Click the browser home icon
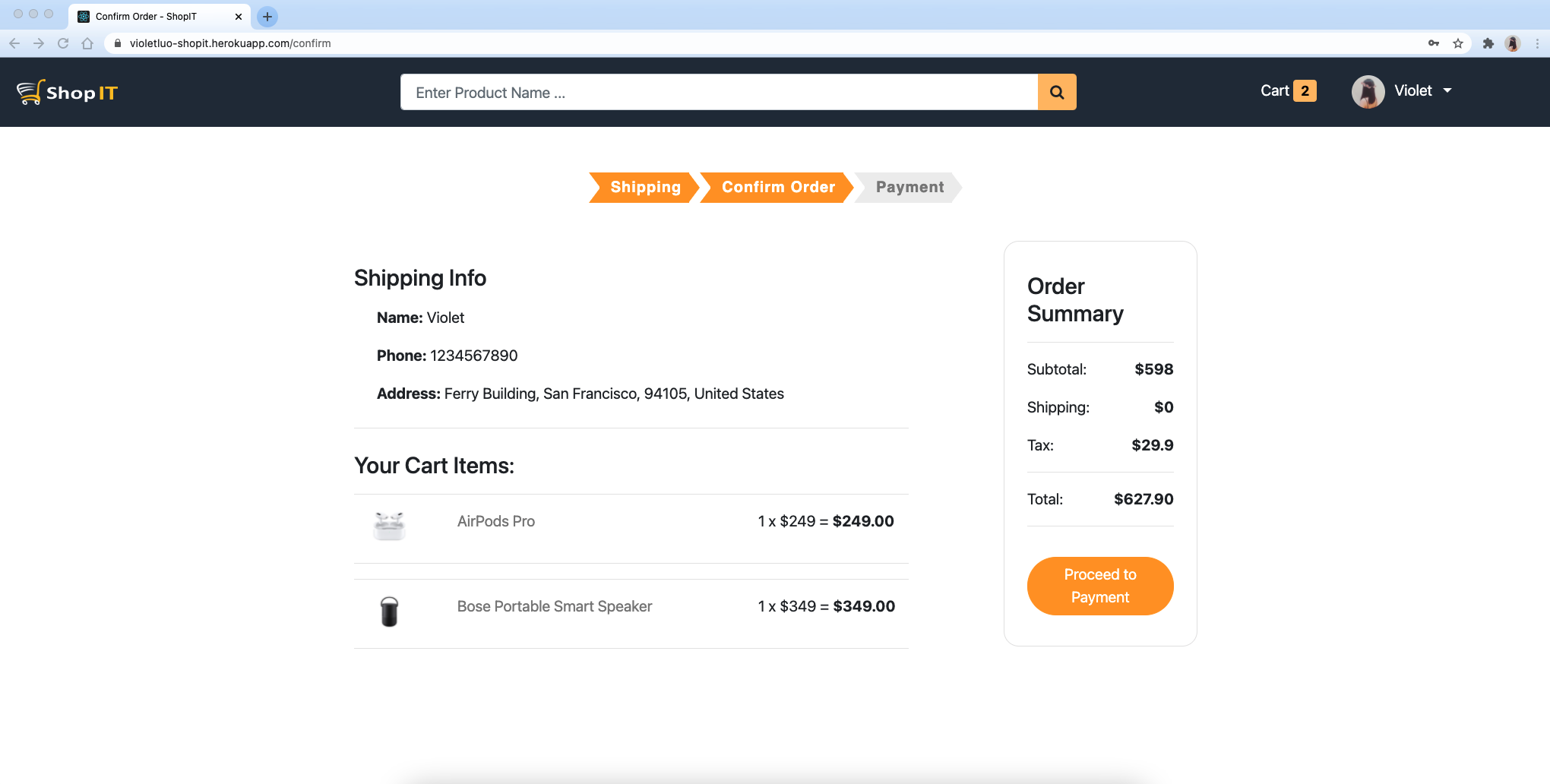The image size is (1550, 784). (x=87, y=43)
